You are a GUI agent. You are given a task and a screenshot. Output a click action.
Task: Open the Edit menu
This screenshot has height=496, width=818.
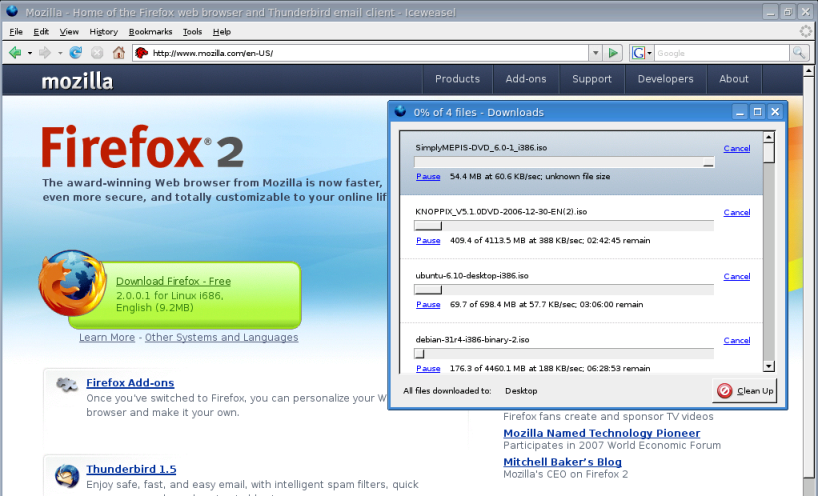[x=41, y=31]
